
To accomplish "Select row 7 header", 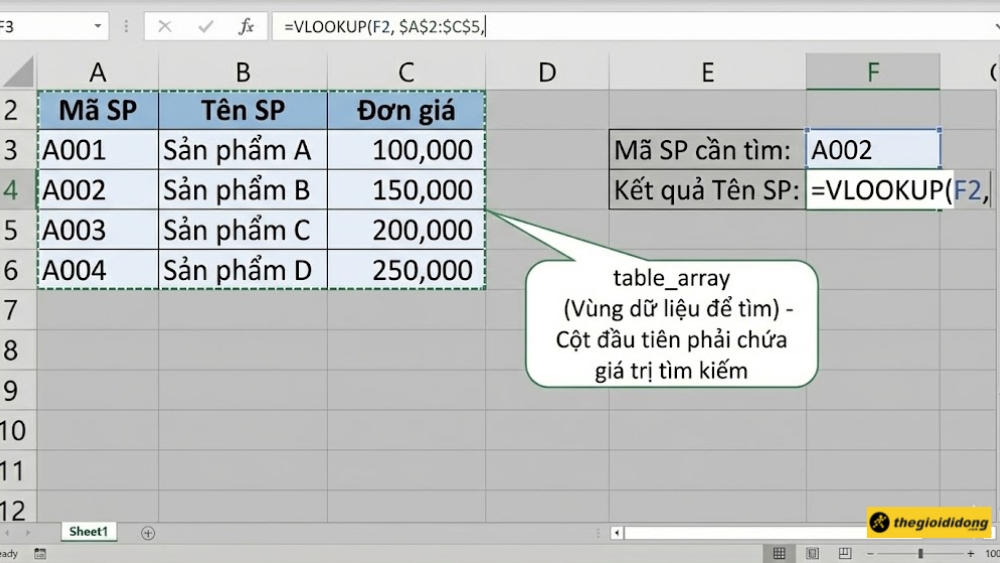I will tap(18, 310).
